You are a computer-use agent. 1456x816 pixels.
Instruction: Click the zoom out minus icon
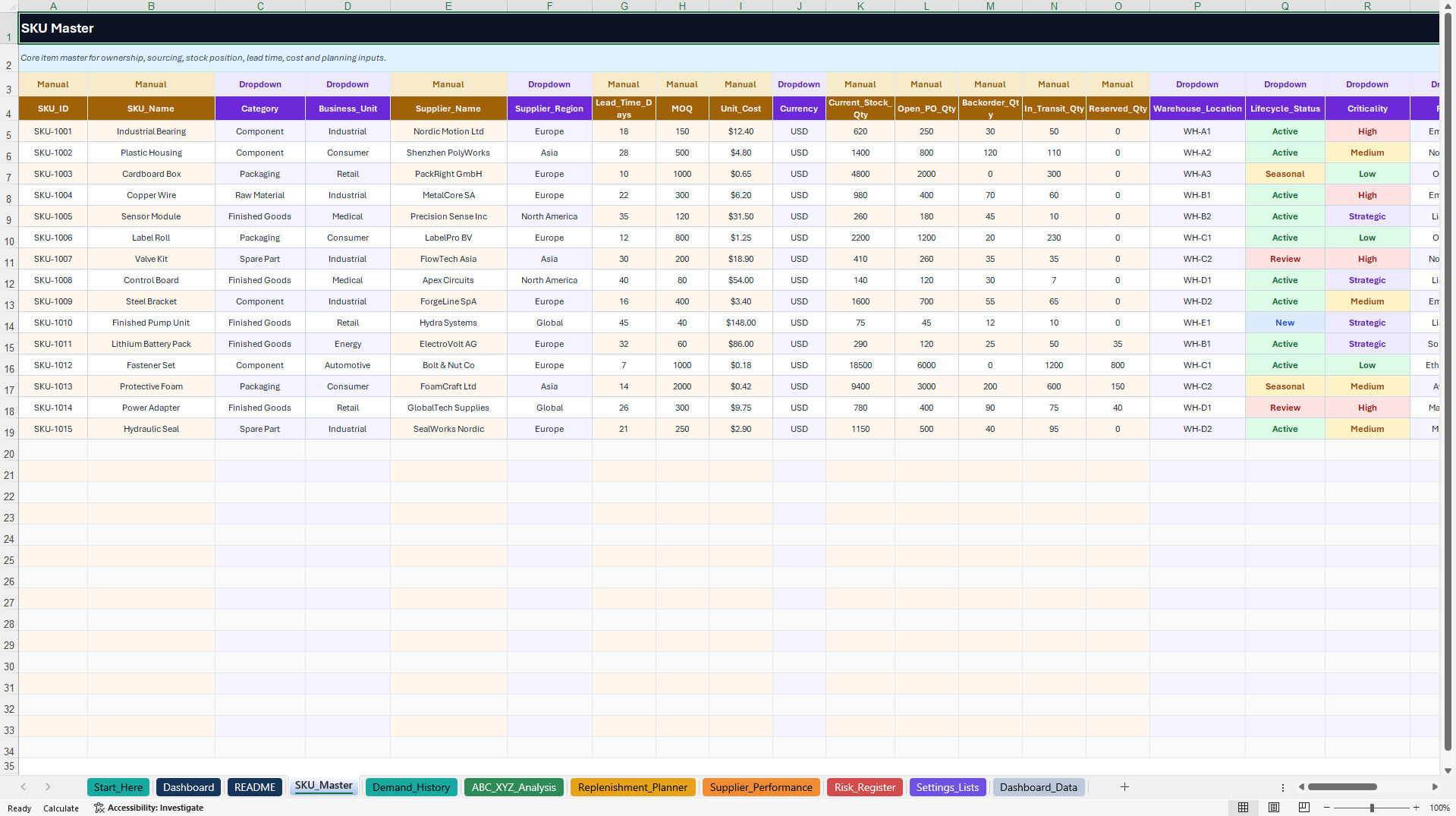[x=1326, y=808]
